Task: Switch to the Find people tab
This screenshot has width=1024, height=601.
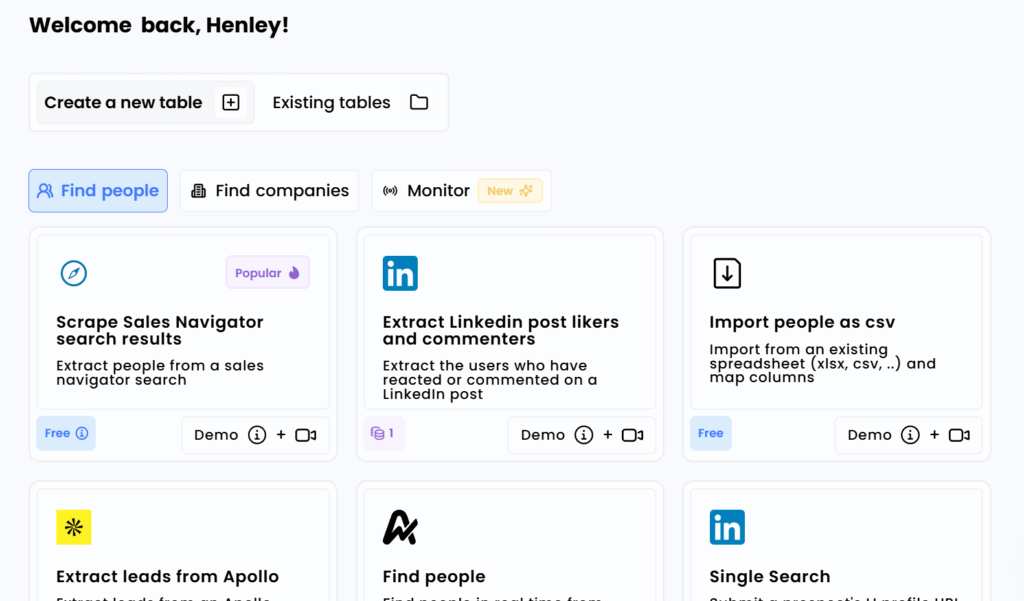Action: click(98, 191)
